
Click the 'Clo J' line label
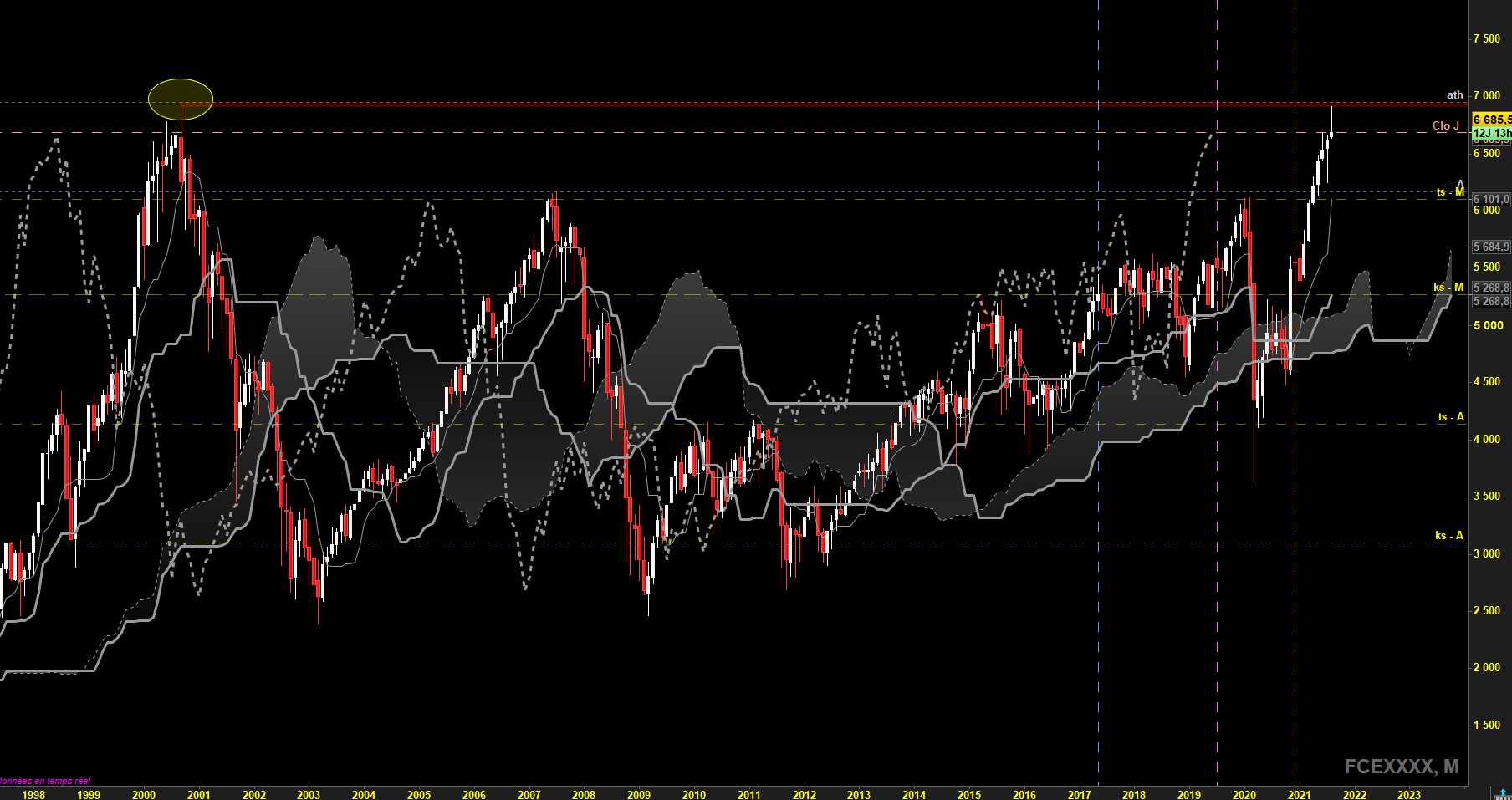(x=1446, y=126)
